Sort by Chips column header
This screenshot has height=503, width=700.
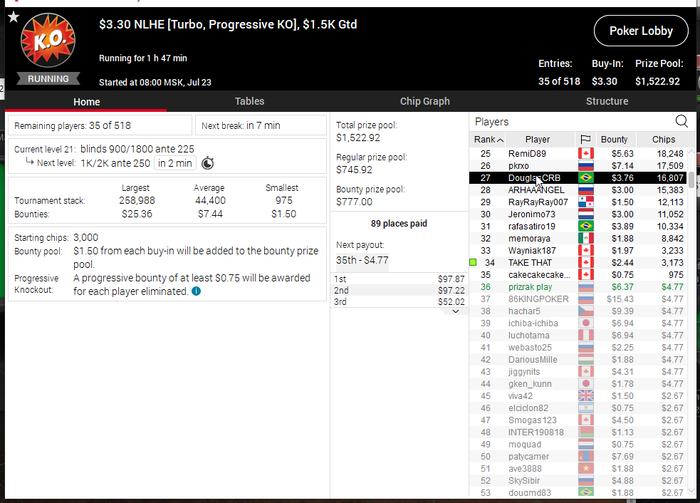(x=663, y=140)
